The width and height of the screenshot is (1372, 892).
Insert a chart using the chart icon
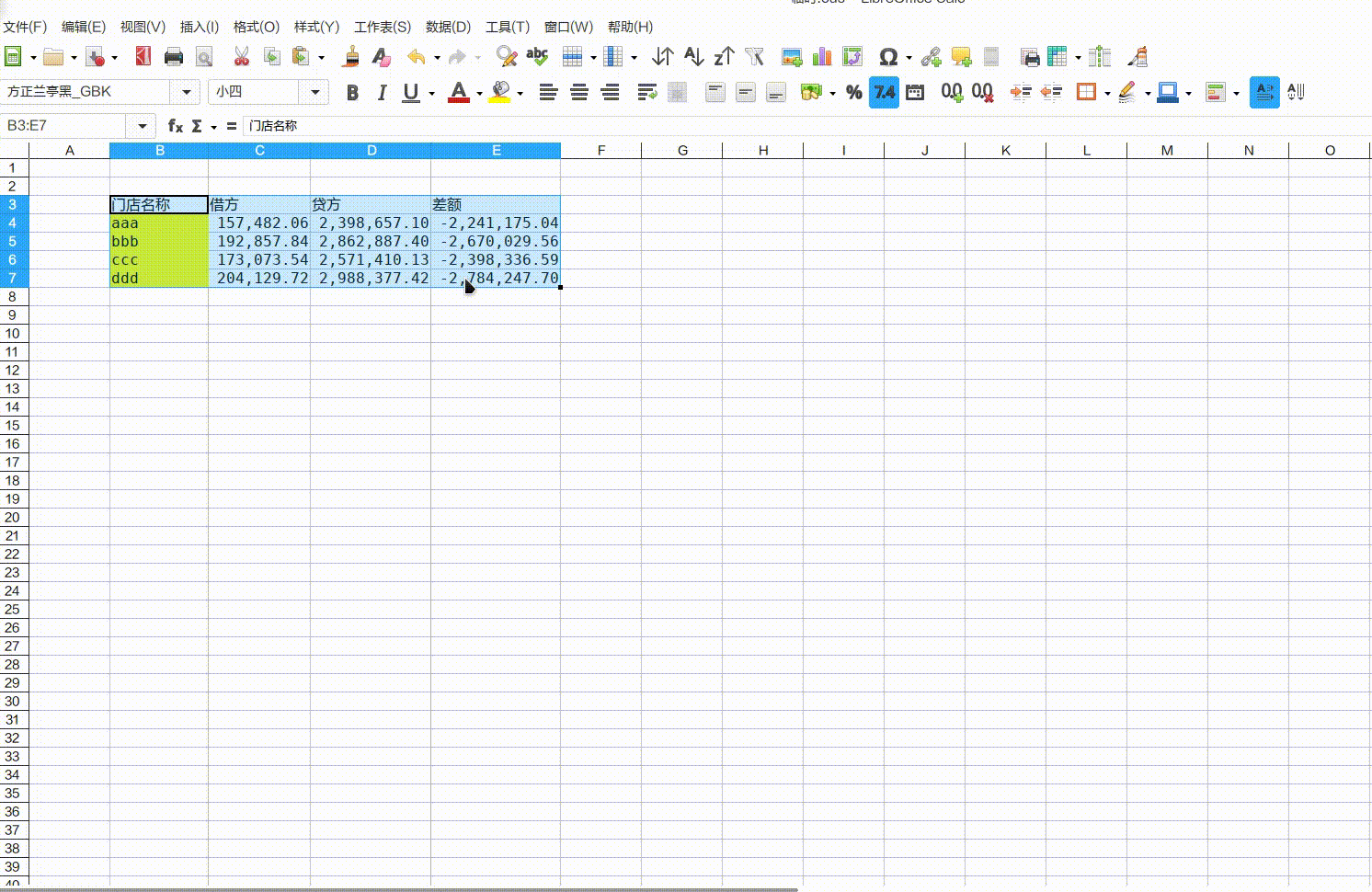[822, 57]
